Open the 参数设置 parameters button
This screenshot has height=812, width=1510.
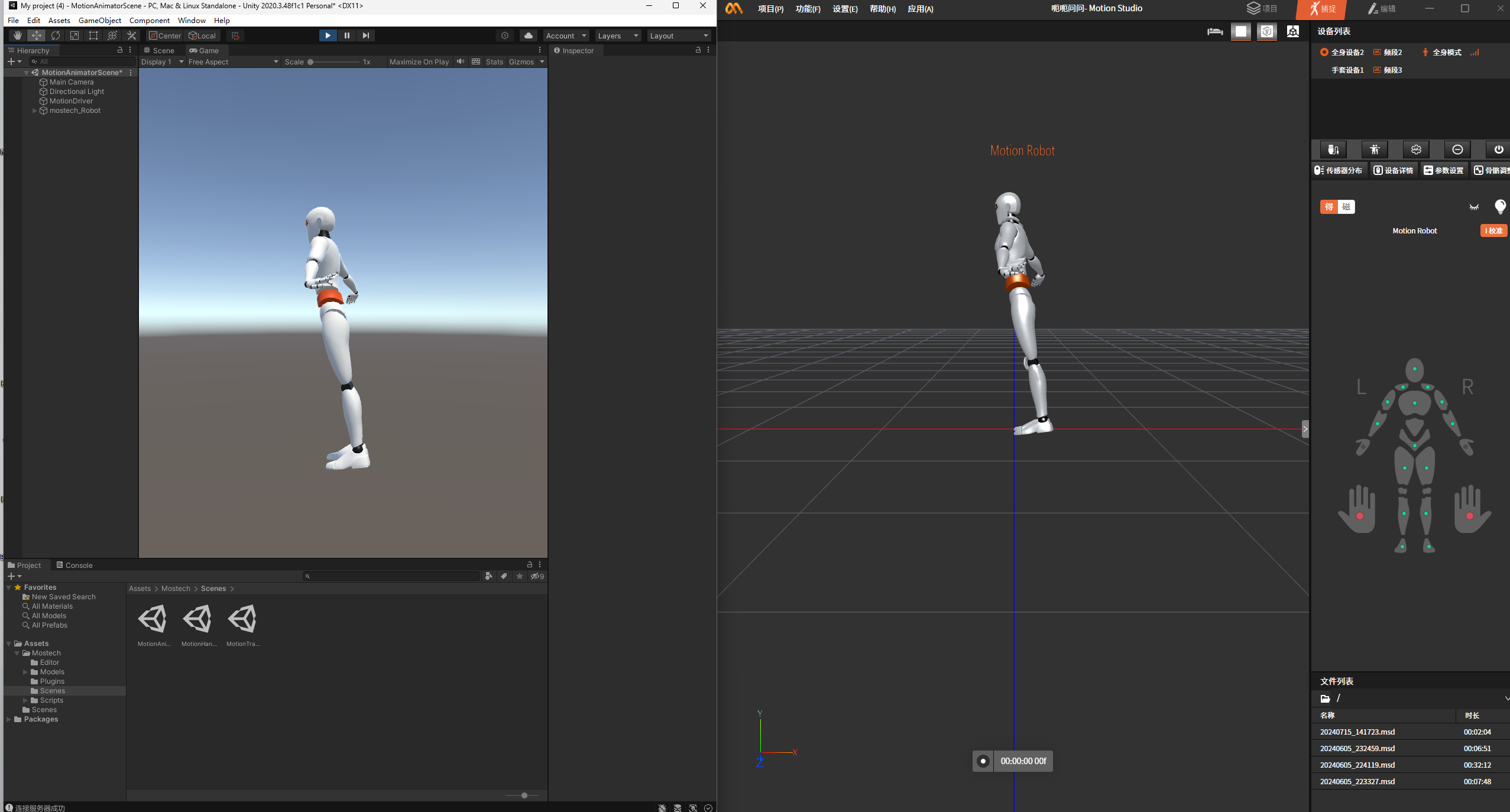click(x=1443, y=170)
